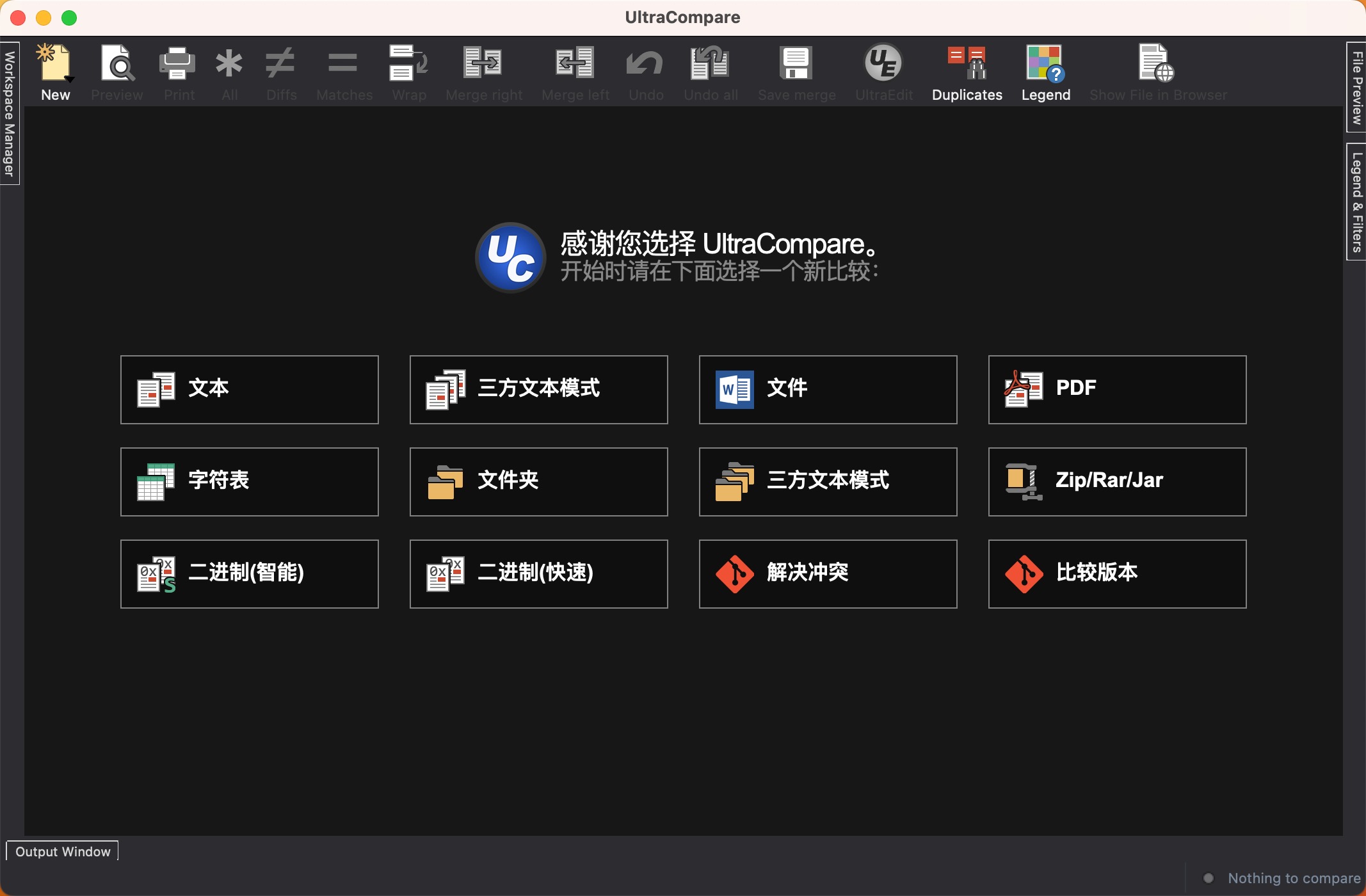Start a PDF comparison
1366x896 pixels.
(1118, 390)
